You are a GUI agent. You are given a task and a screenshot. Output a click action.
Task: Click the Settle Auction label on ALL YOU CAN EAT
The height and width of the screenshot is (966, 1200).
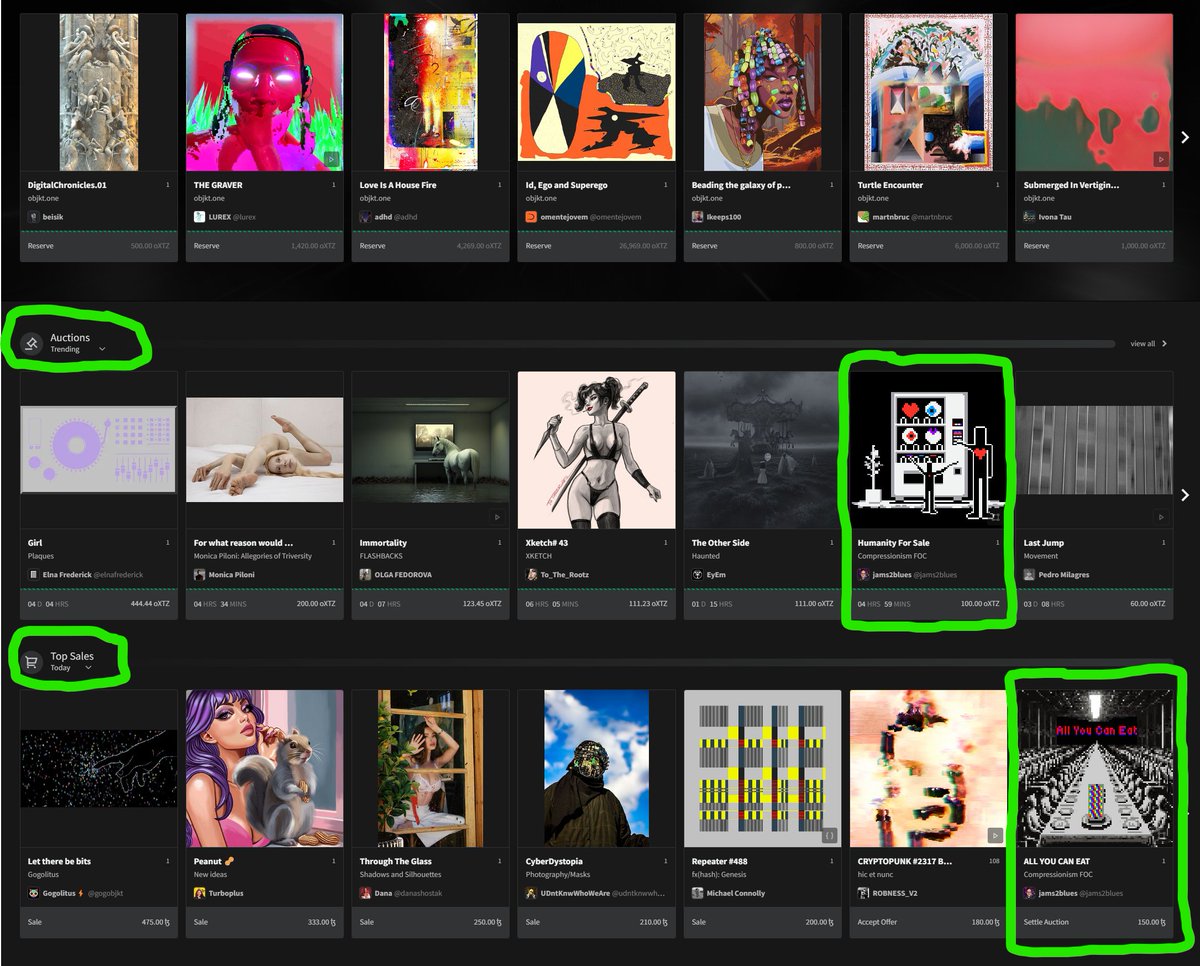point(1046,922)
